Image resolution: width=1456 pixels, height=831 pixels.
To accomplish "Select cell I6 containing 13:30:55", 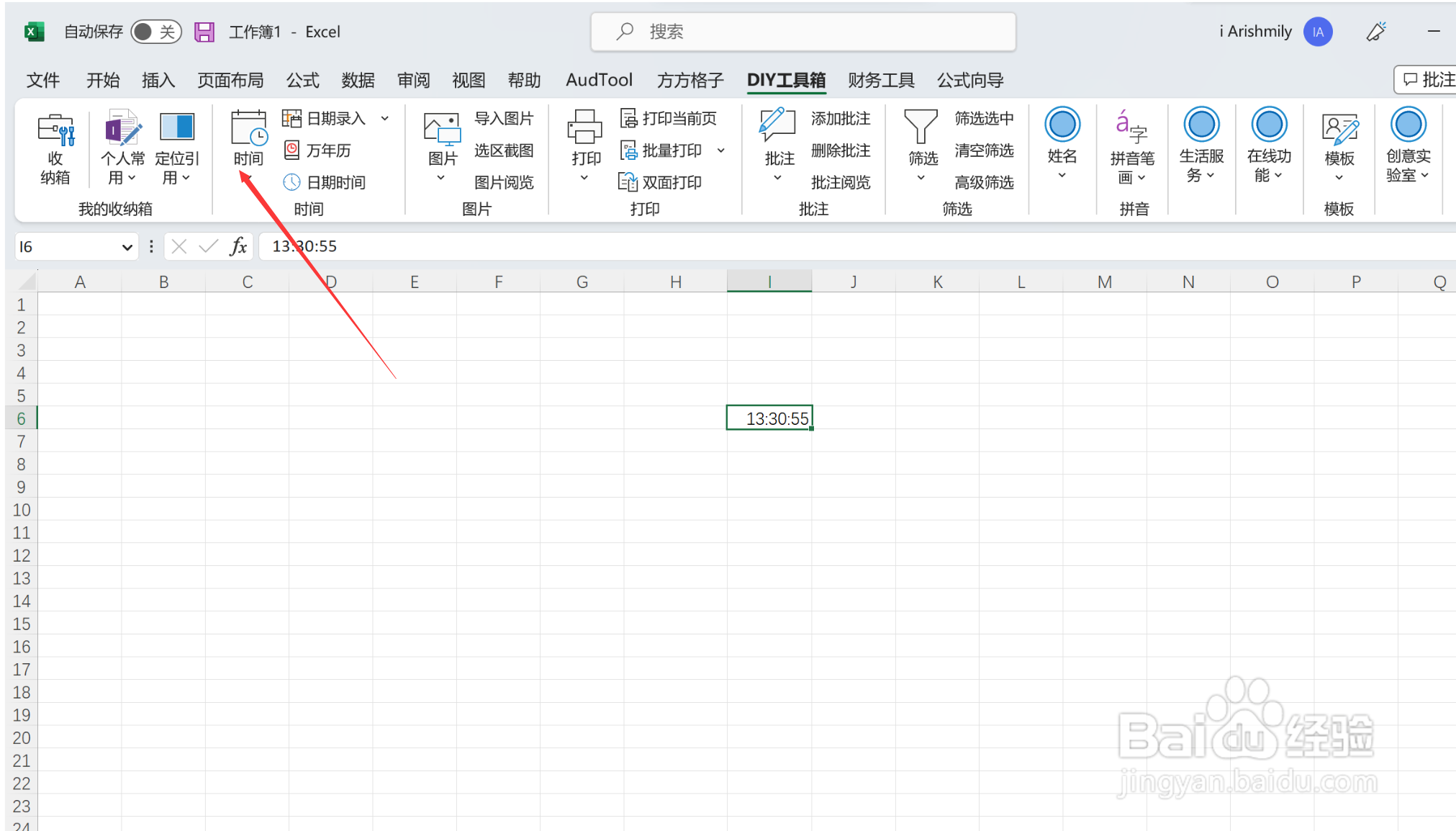I will click(x=769, y=418).
